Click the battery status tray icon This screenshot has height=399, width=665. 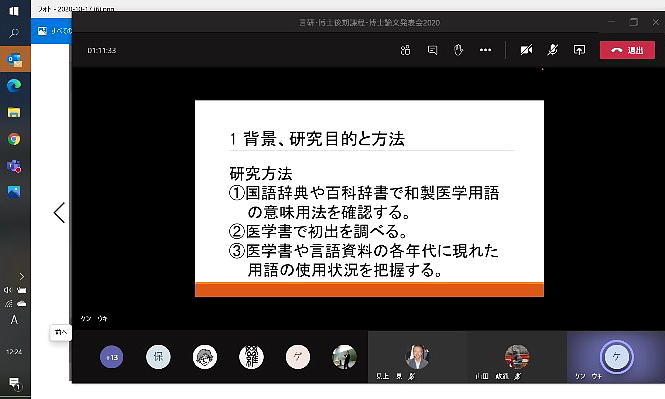22,290
